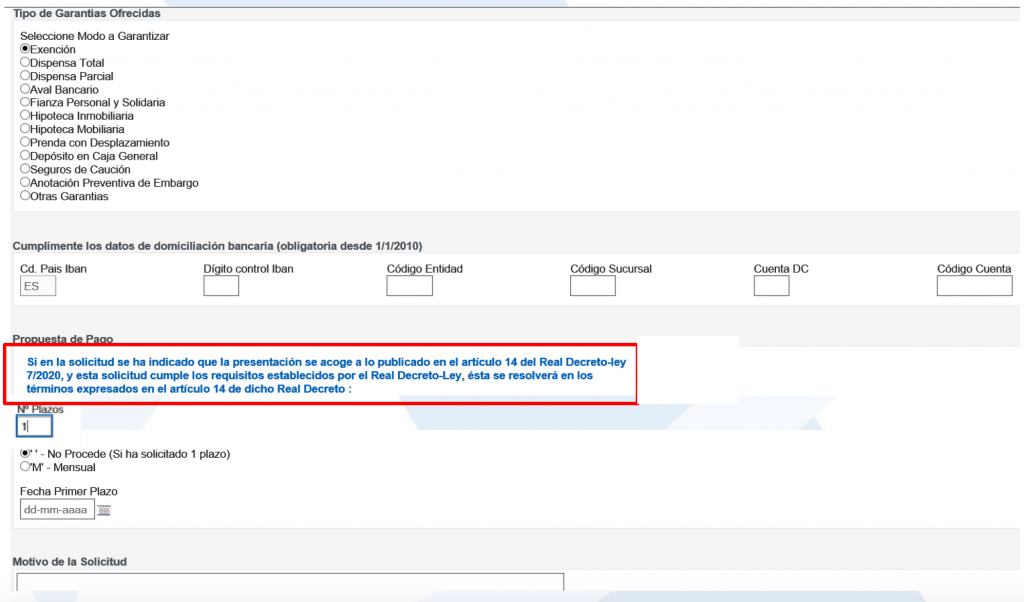Screen dimensions: 1024x602
Task: Select the 'M' - Mensual option
Action: tap(25, 466)
